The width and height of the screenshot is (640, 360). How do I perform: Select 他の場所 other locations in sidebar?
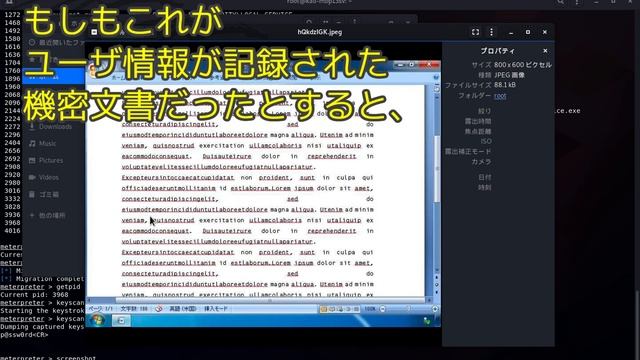tap(52, 215)
